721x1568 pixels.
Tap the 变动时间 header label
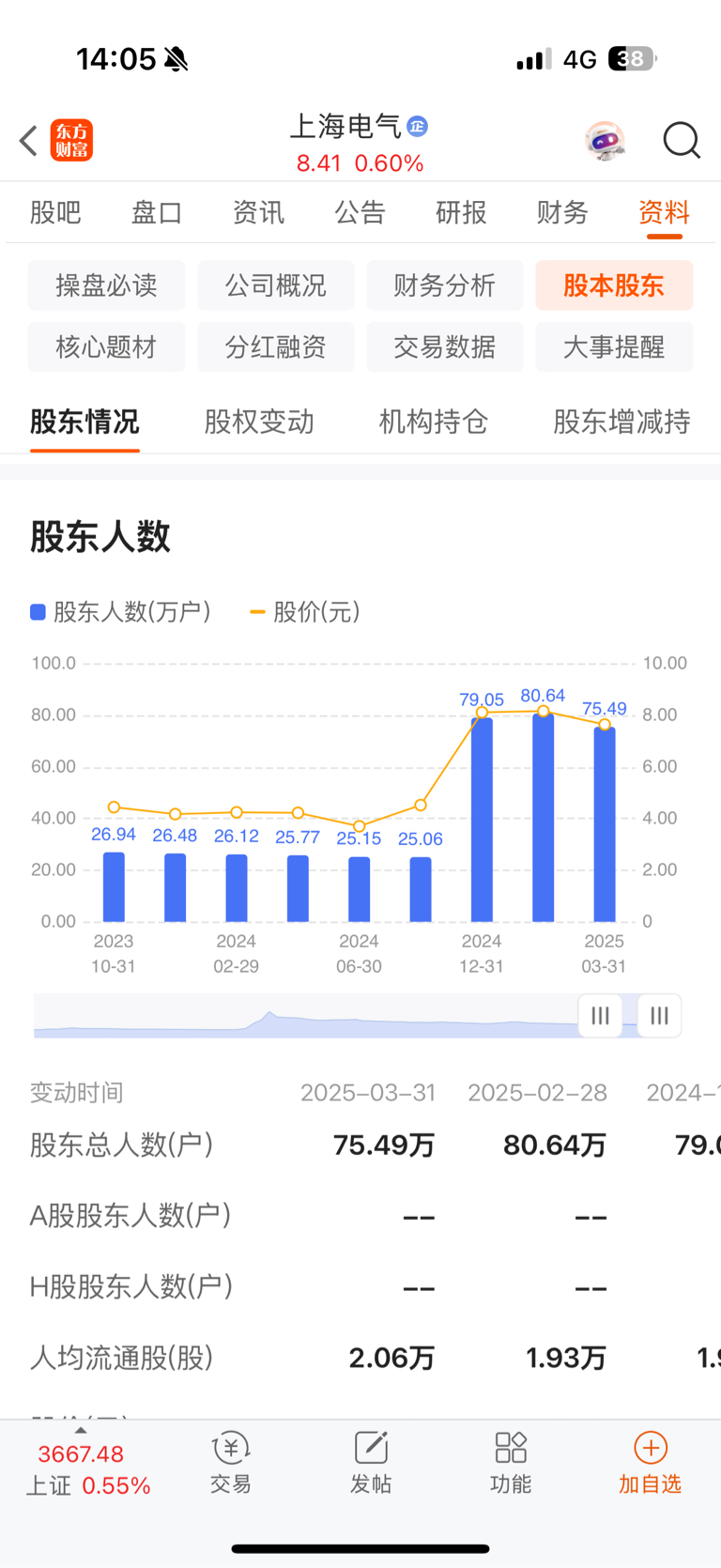coord(77,1093)
